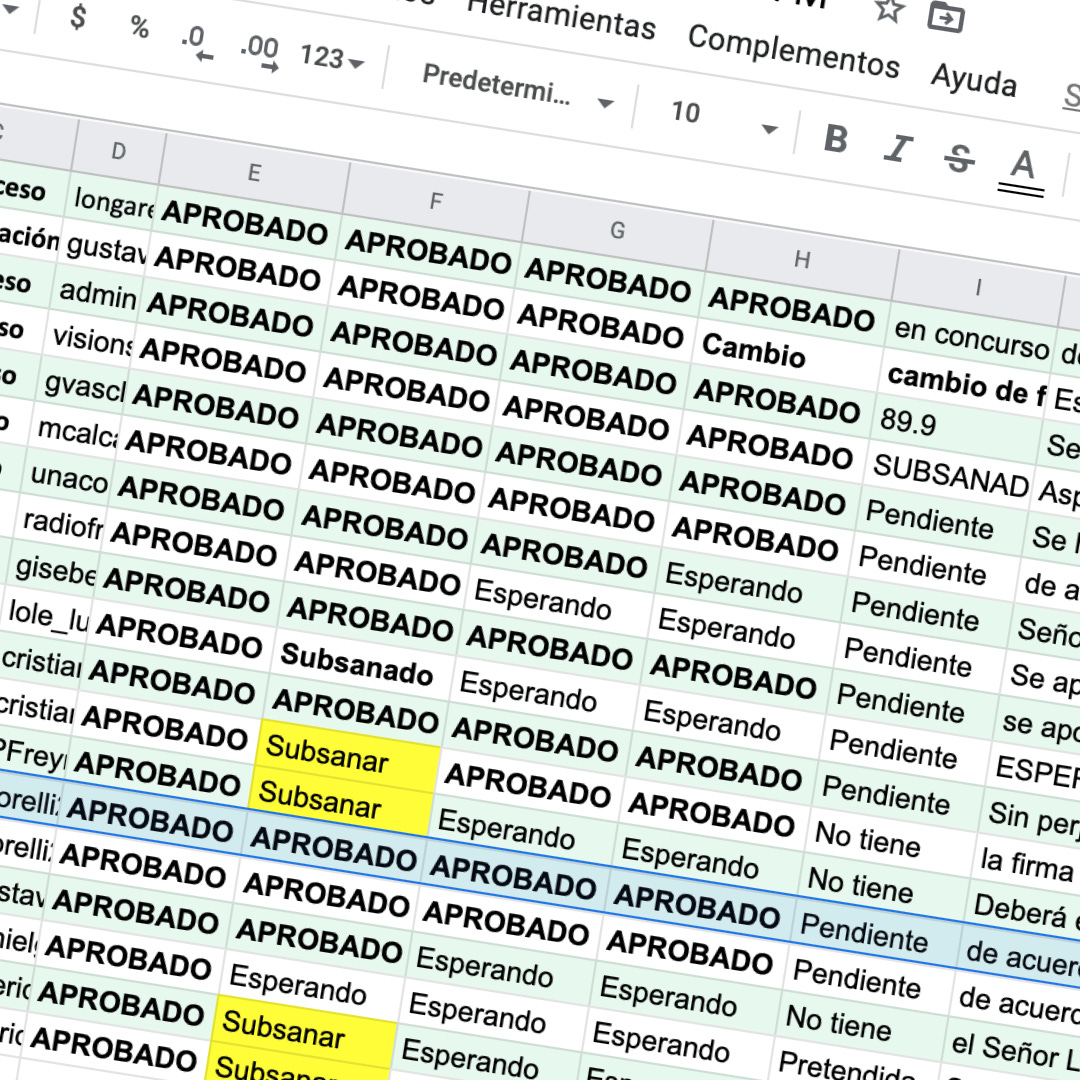Increase decimal places (.00 icon)
Screen dimensions: 1080x1080
click(259, 53)
